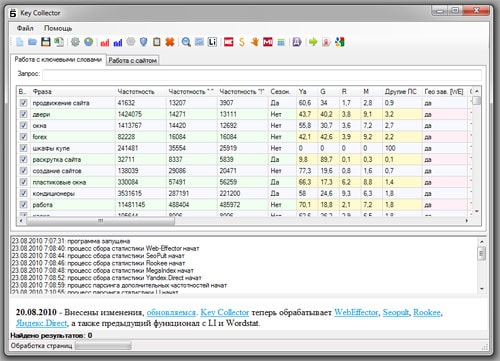The width and height of the screenshot is (500, 361).
Task: Uncheck the 'окна' row checkbox
Action: (23, 125)
